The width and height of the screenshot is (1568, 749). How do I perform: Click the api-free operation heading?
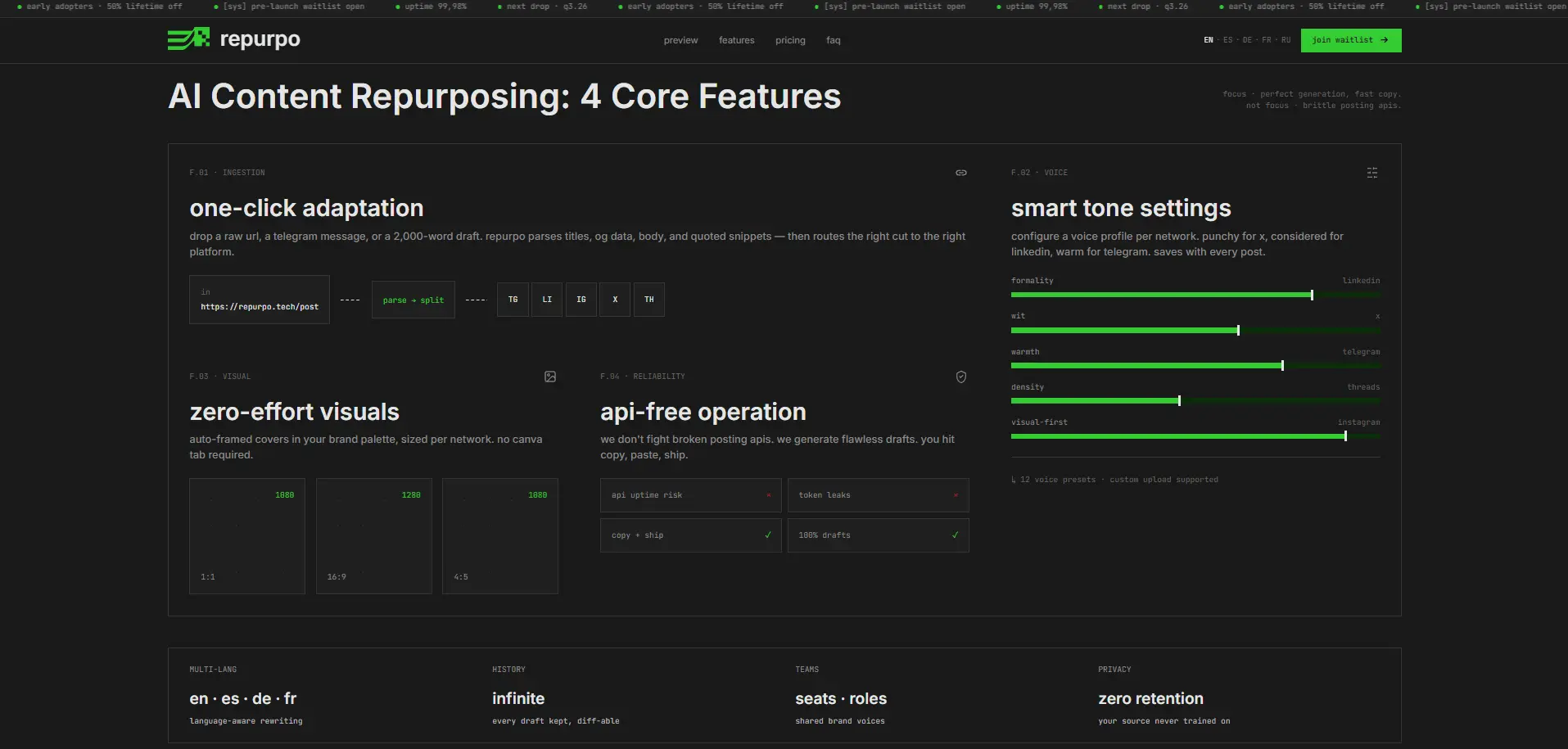(703, 412)
